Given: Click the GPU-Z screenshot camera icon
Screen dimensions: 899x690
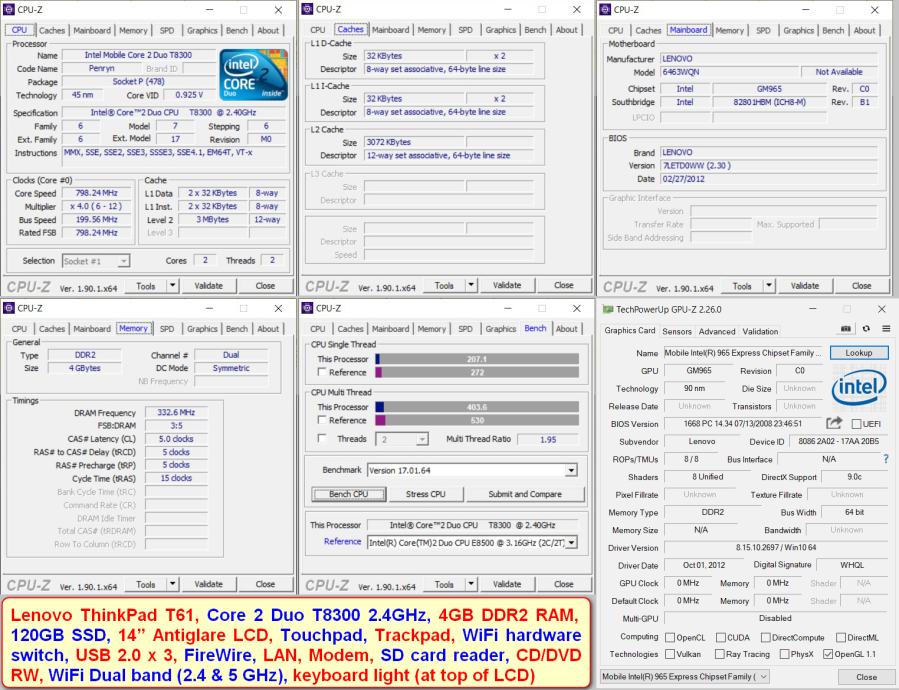Looking at the screenshot, I should 846,329.
